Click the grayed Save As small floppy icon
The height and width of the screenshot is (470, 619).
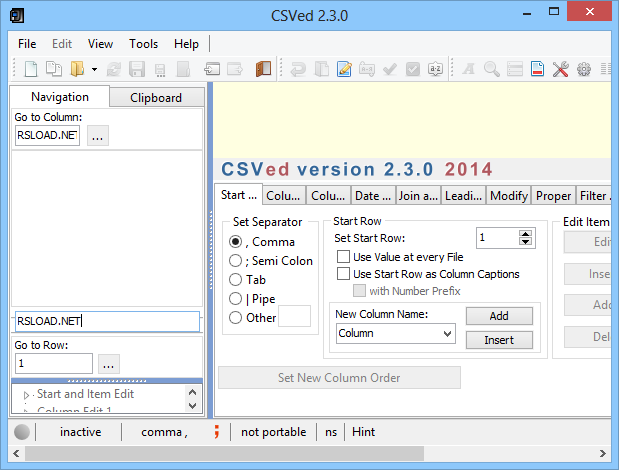pyautogui.click(x=160, y=70)
